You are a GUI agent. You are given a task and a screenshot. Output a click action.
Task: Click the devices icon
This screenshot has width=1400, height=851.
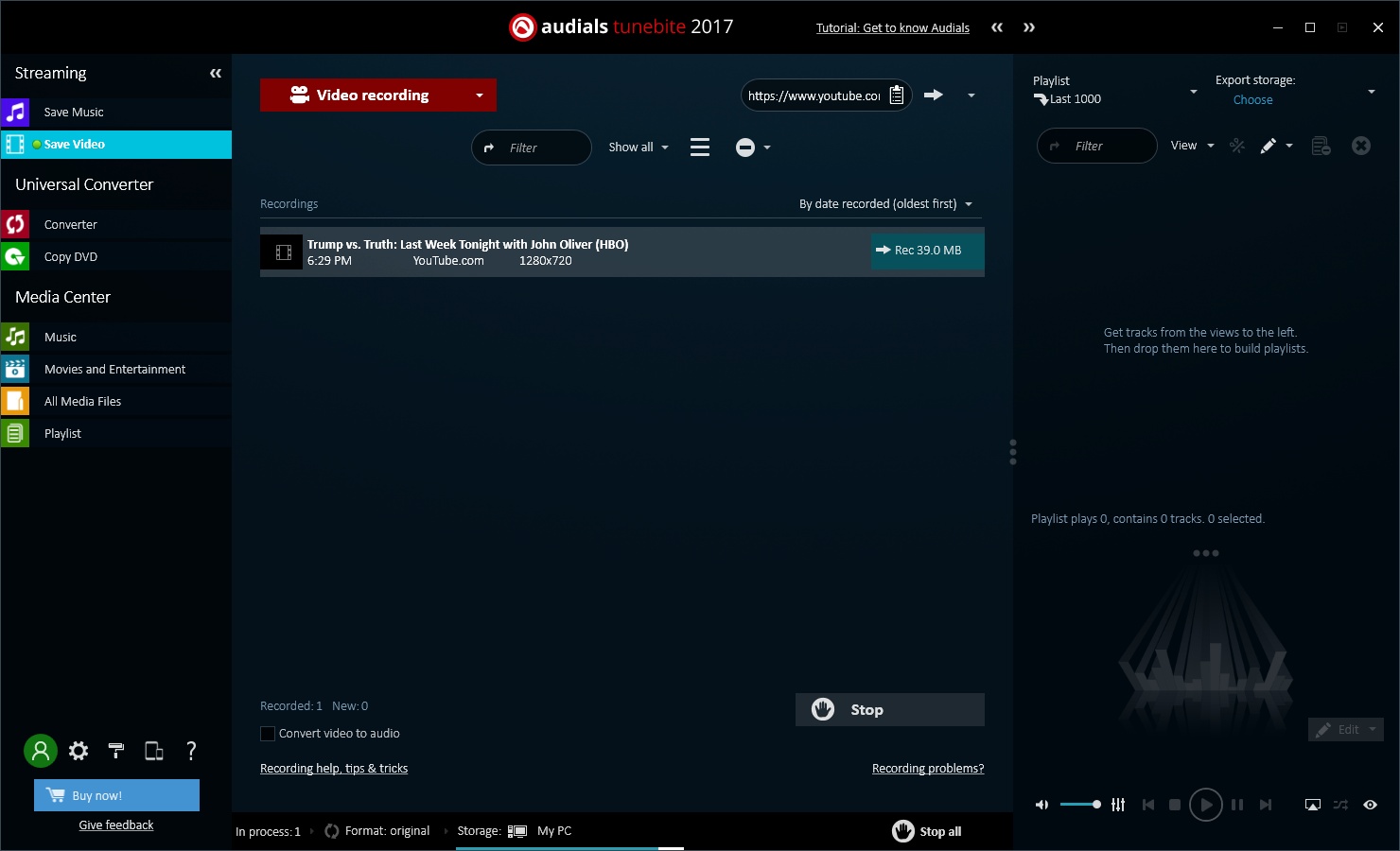154,751
